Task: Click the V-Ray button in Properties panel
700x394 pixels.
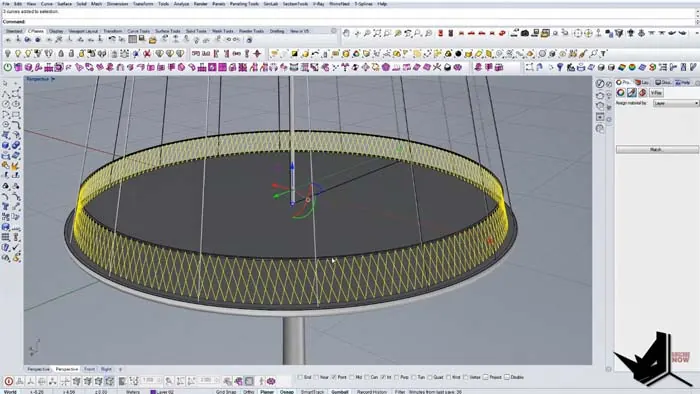Action: 656,93
